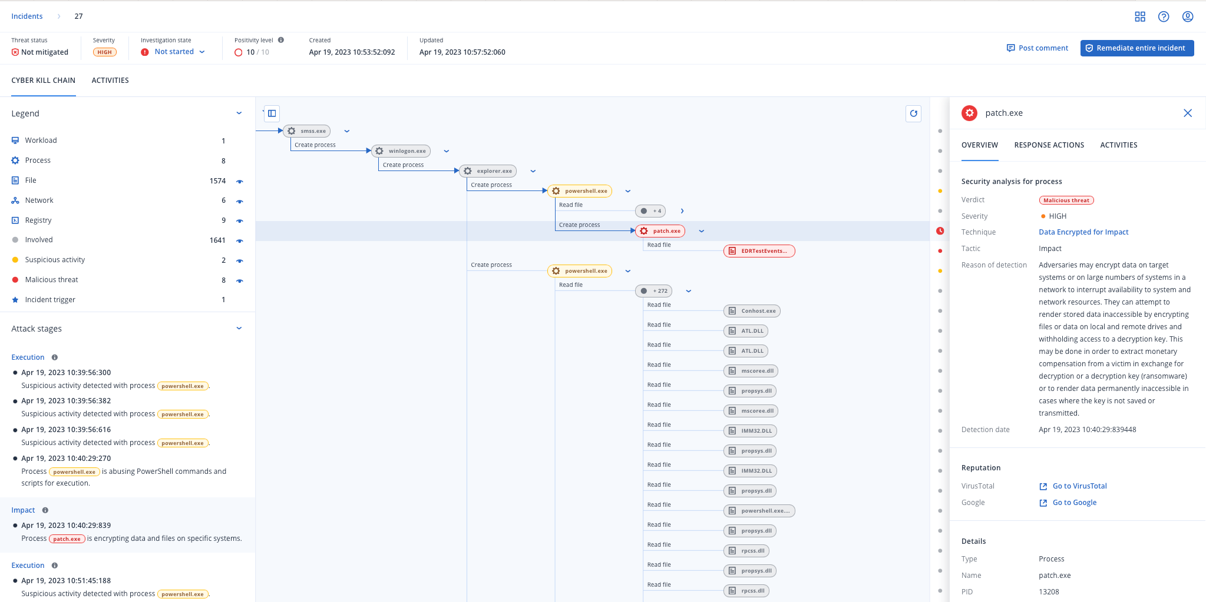Click the Network legend icon
The height and width of the screenshot is (602, 1206).
(x=15, y=200)
